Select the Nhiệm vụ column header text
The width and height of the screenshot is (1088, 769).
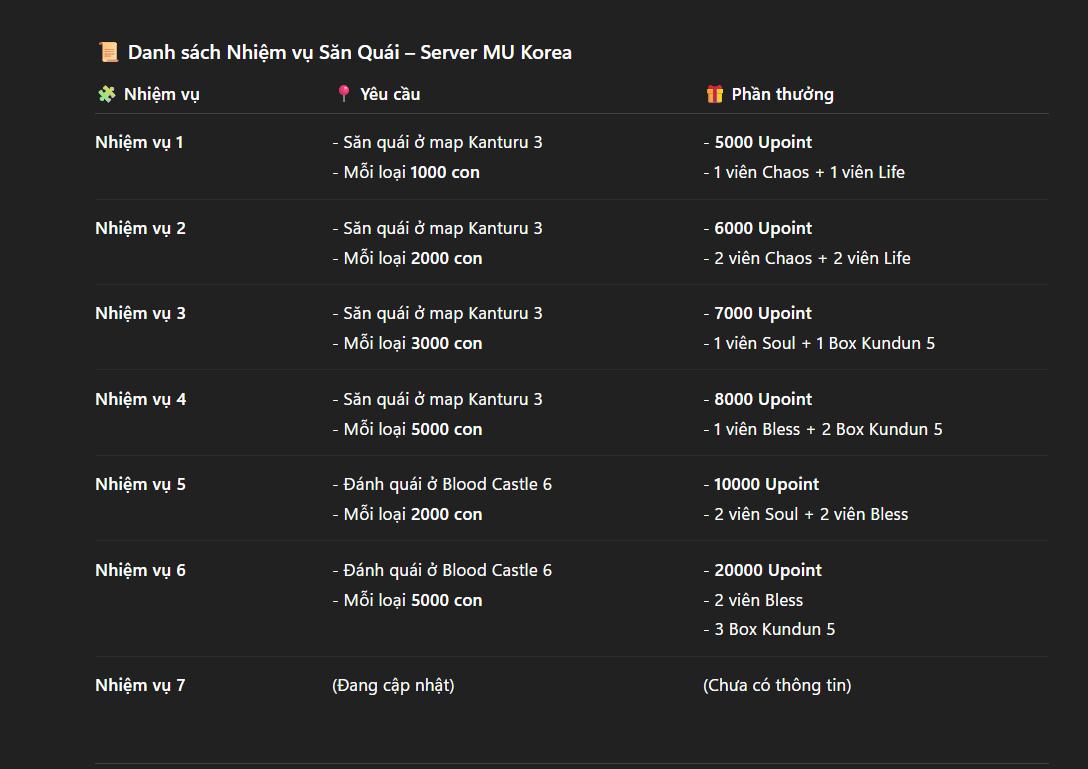click(161, 94)
